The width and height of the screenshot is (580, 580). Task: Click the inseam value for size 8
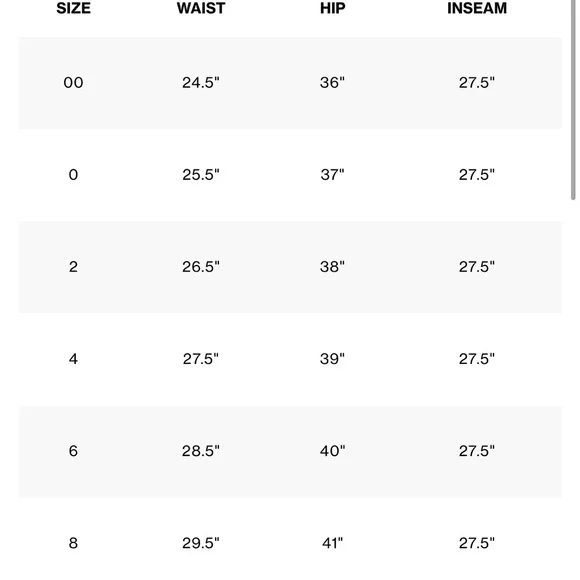click(477, 543)
